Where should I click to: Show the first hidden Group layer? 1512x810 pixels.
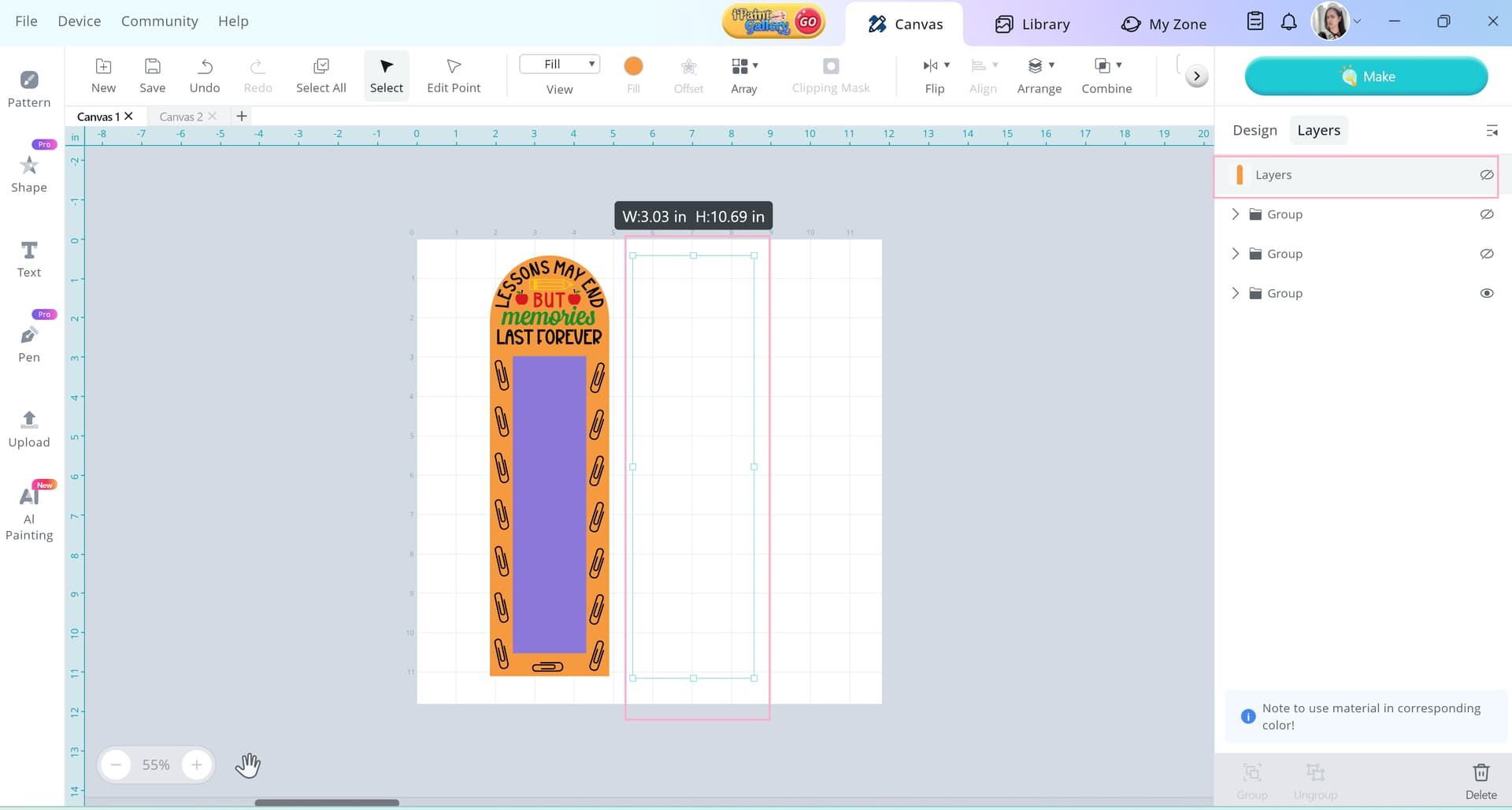point(1486,214)
